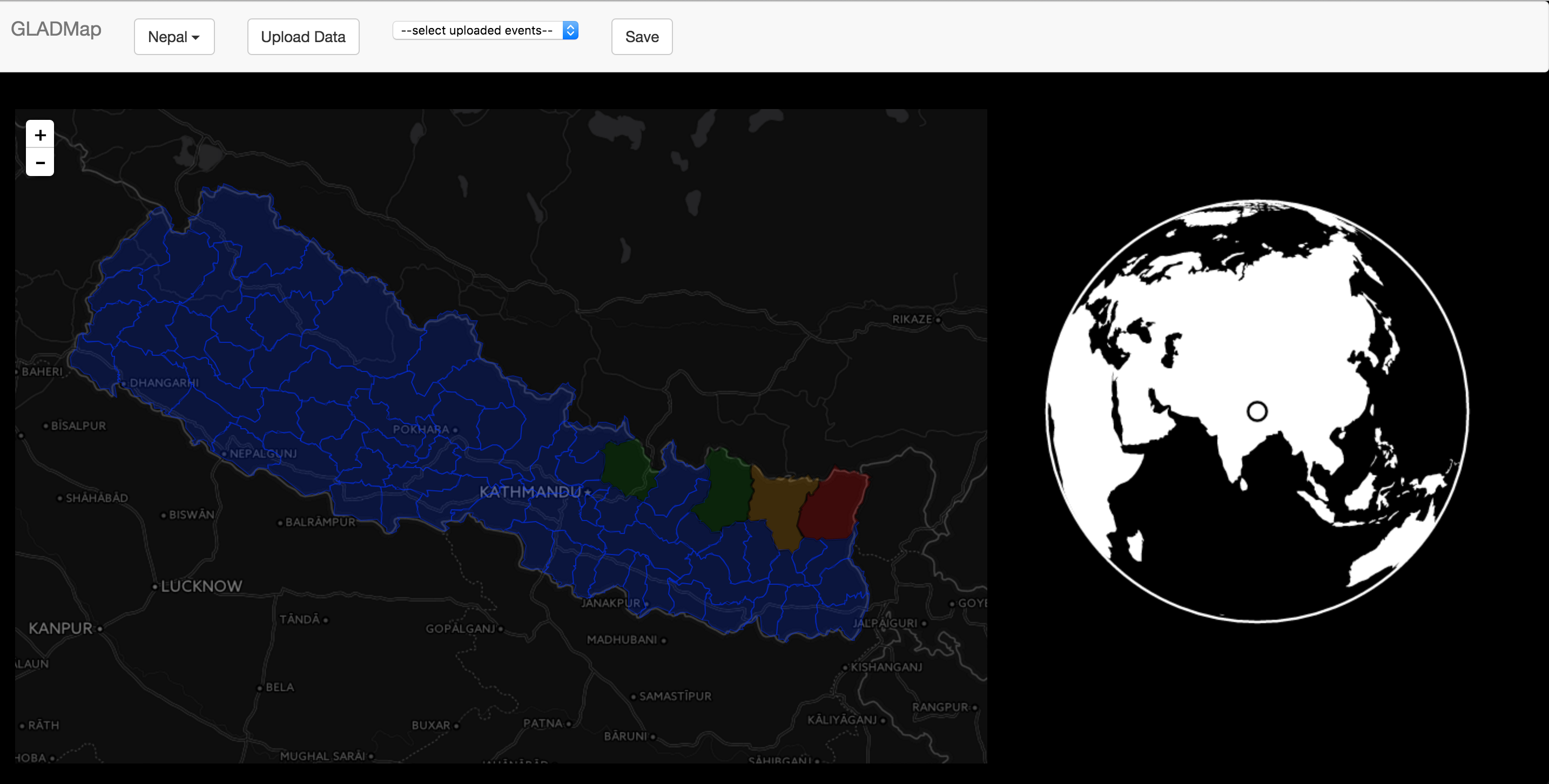Click the Rikaze city label
Image resolution: width=1549 pixels, height=784 pixels.
[x=912, y=319]
